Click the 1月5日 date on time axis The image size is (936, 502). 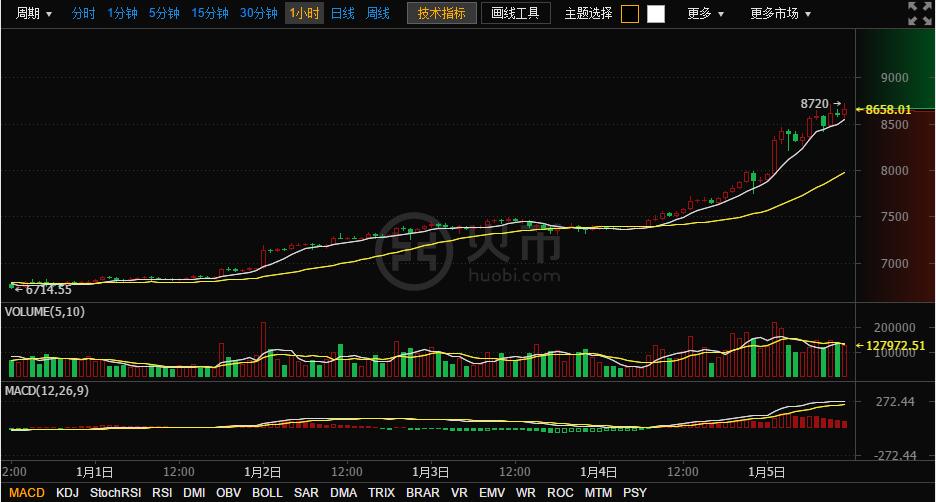pyautogui.click(x=766, y=472)
